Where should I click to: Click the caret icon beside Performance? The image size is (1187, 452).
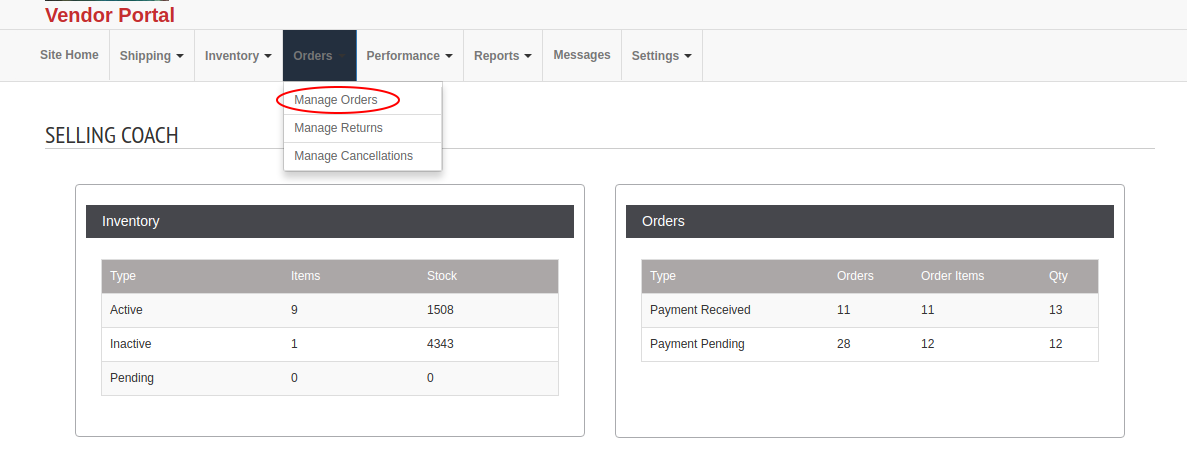[449, 56]
